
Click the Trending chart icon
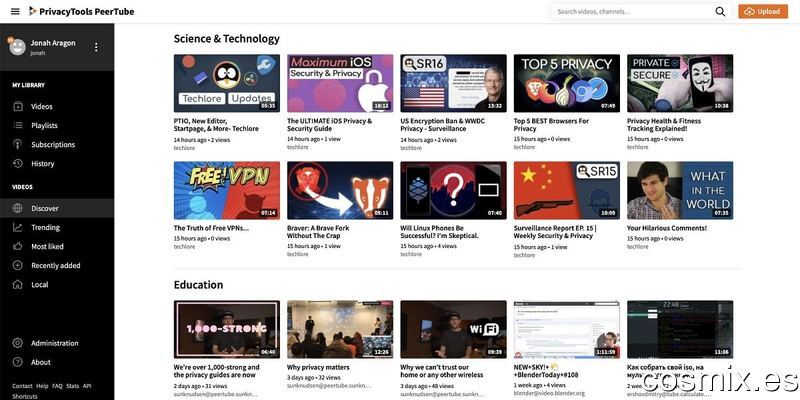pos(18,227)
